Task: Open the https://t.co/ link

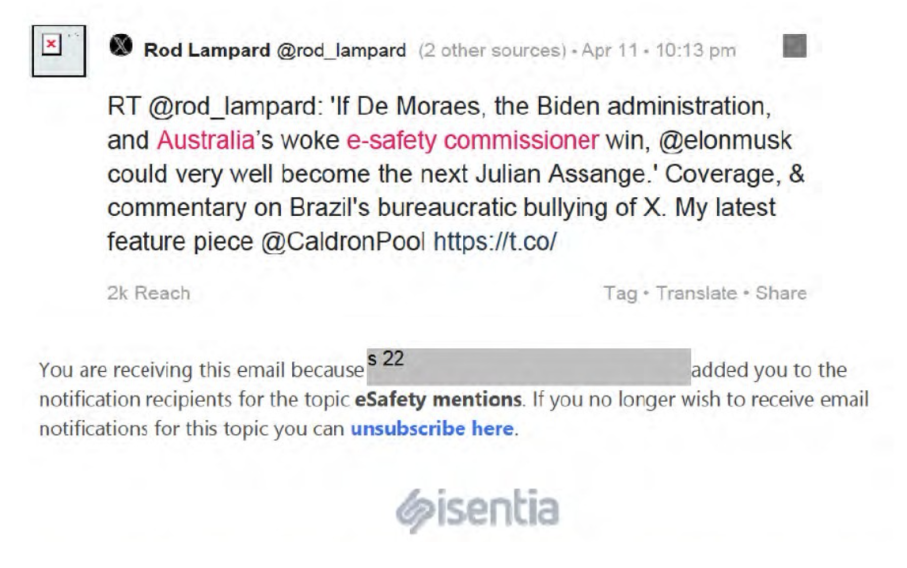Action: (x=496, y=243)
